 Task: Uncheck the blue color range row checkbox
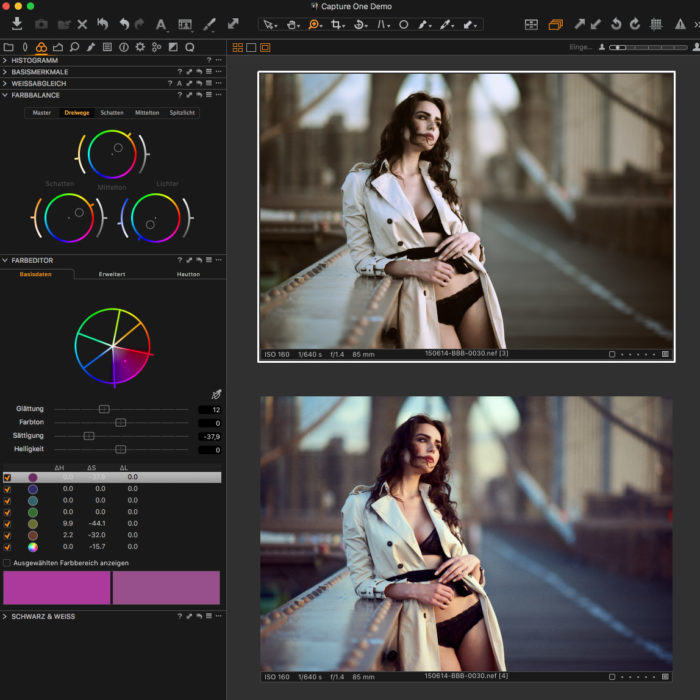coord(7,489)
